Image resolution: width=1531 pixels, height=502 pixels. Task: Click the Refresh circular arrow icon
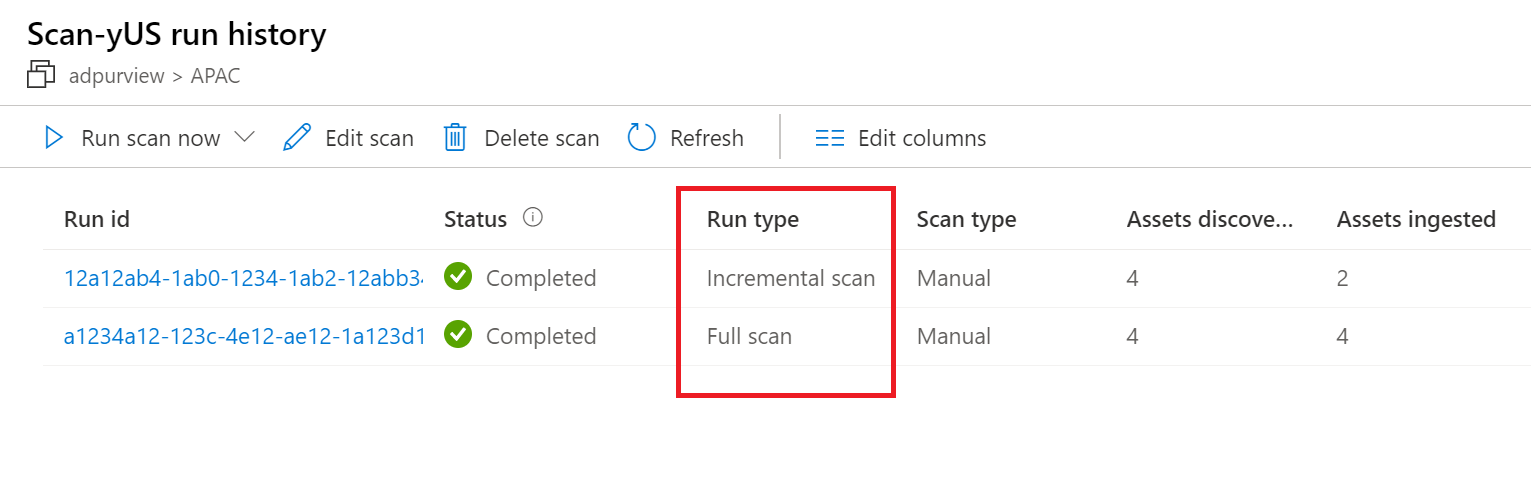pos(641,138)
